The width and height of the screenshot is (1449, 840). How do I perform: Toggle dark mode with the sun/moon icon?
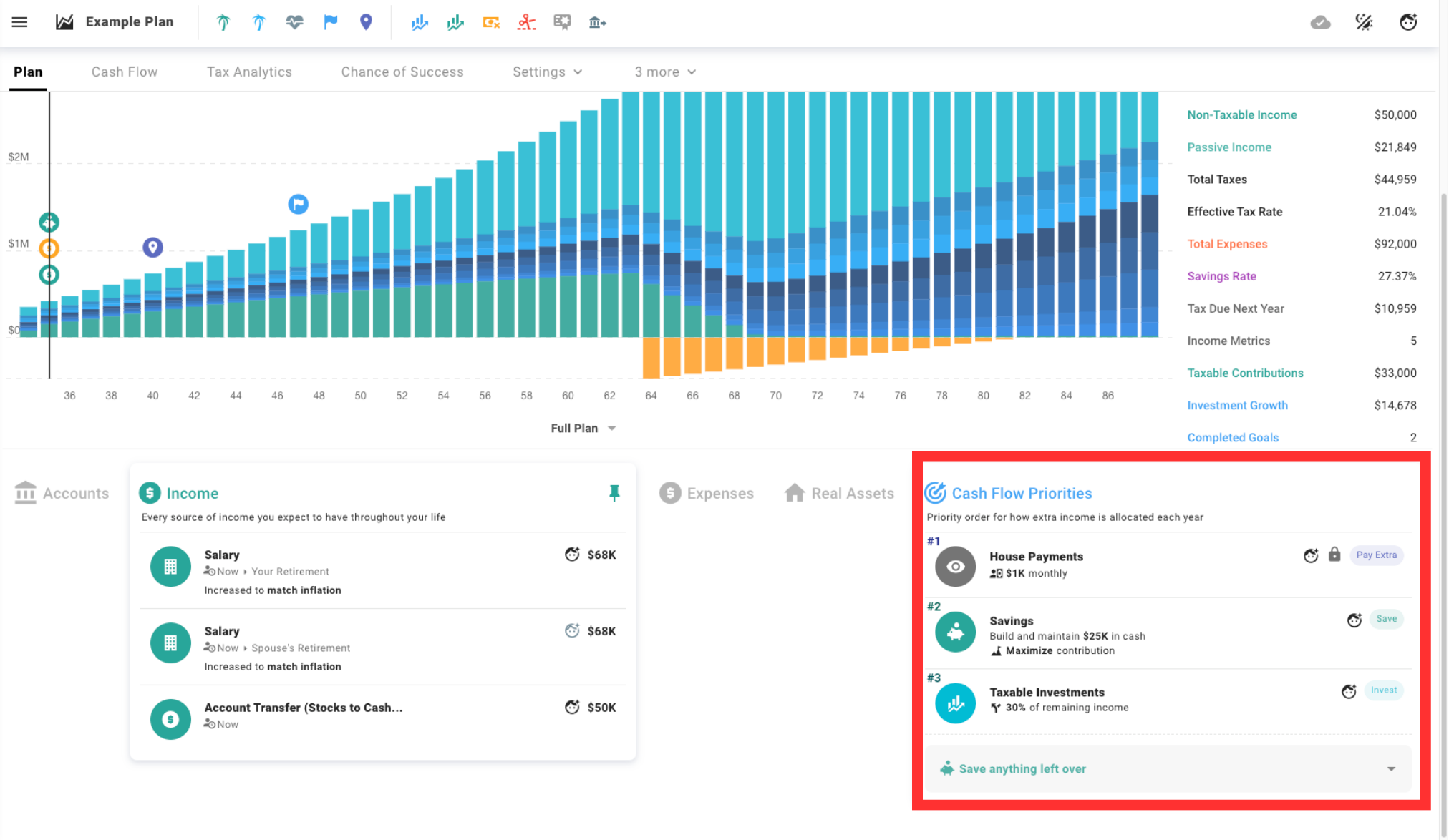tap(1365, 21)
